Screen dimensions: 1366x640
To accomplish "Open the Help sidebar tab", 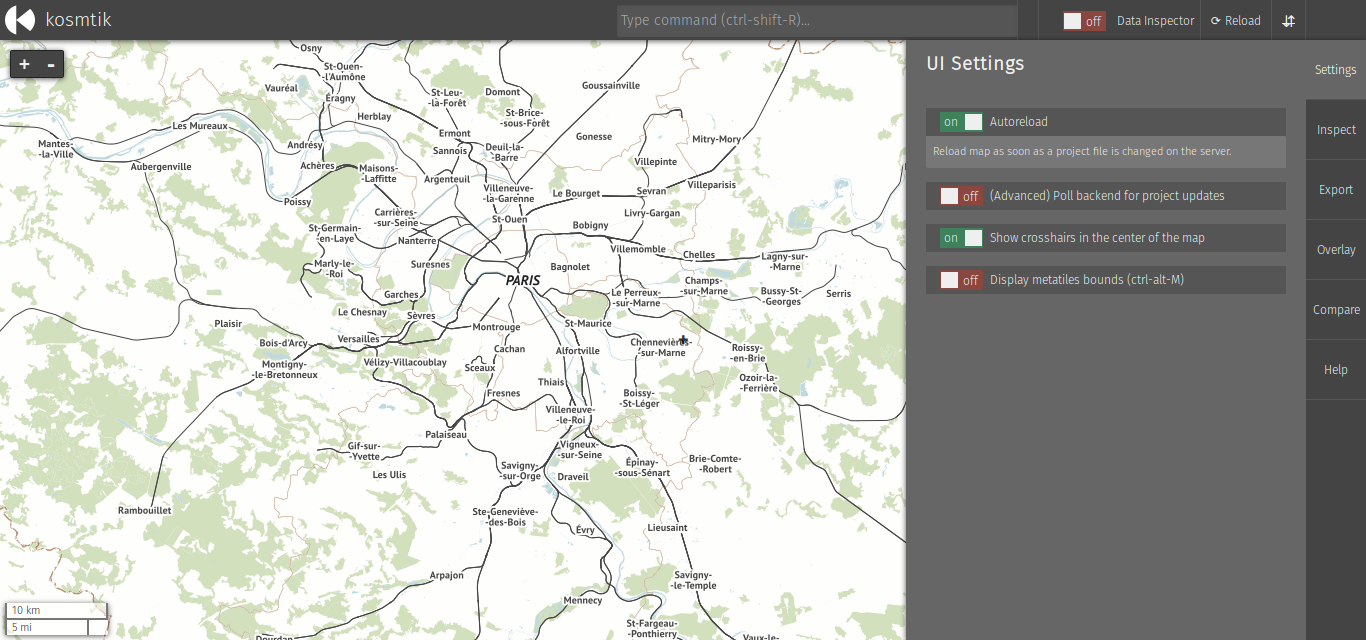I will (1336, 370).
